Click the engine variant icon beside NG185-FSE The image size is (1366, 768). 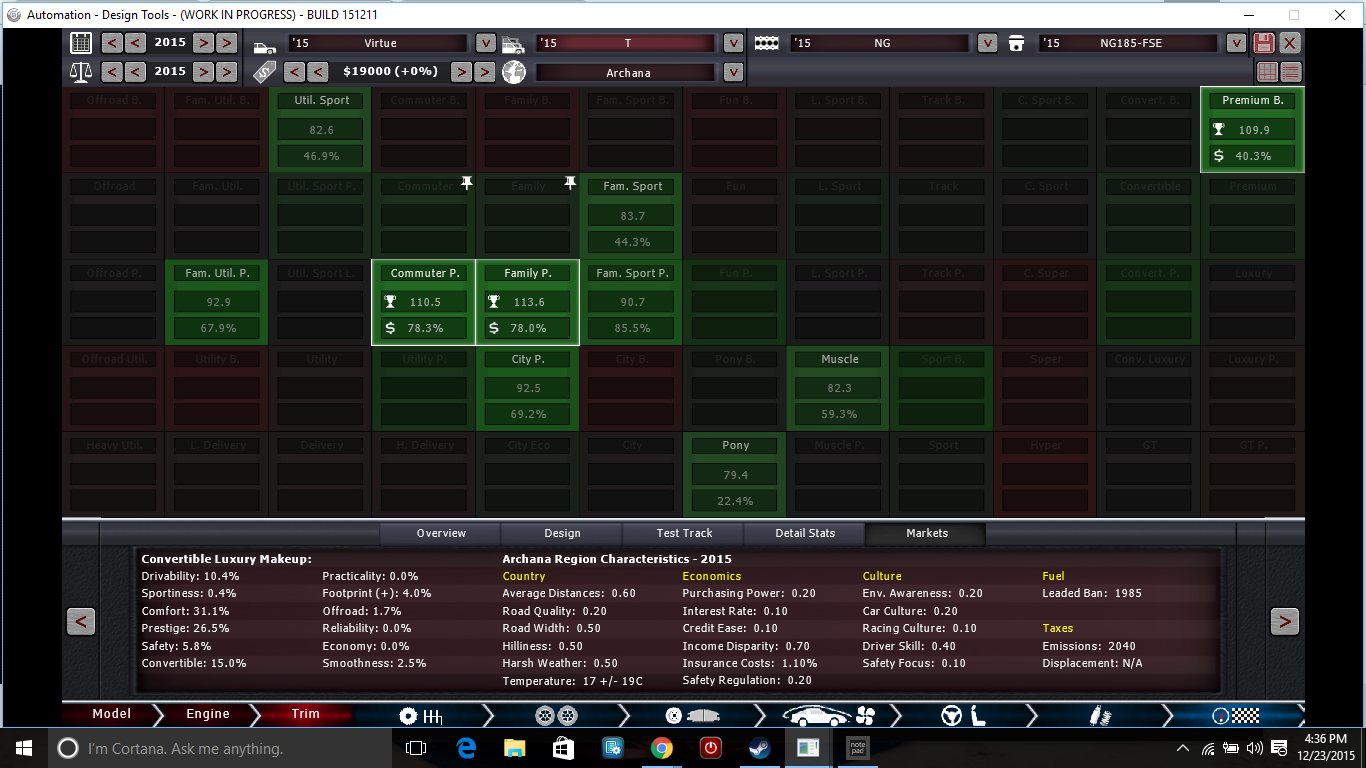click(1017, 43)
